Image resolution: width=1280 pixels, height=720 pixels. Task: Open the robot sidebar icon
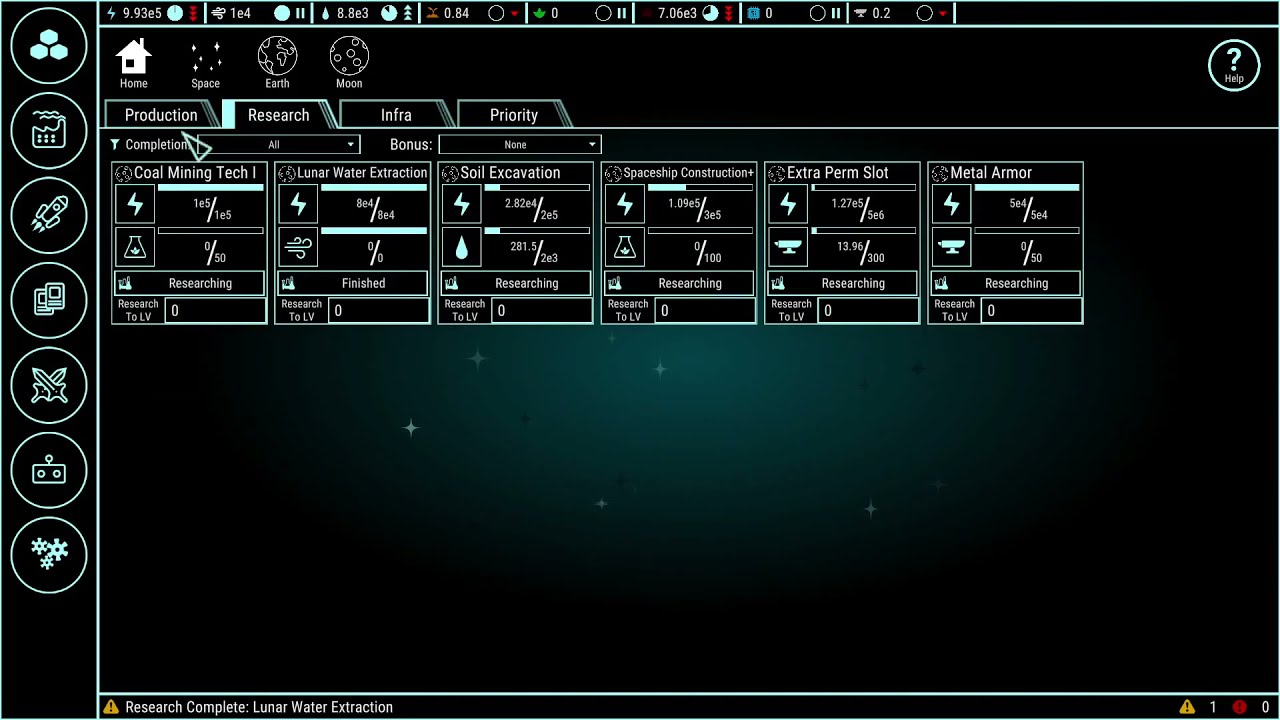pyautogui.click(x=49, y=470)
